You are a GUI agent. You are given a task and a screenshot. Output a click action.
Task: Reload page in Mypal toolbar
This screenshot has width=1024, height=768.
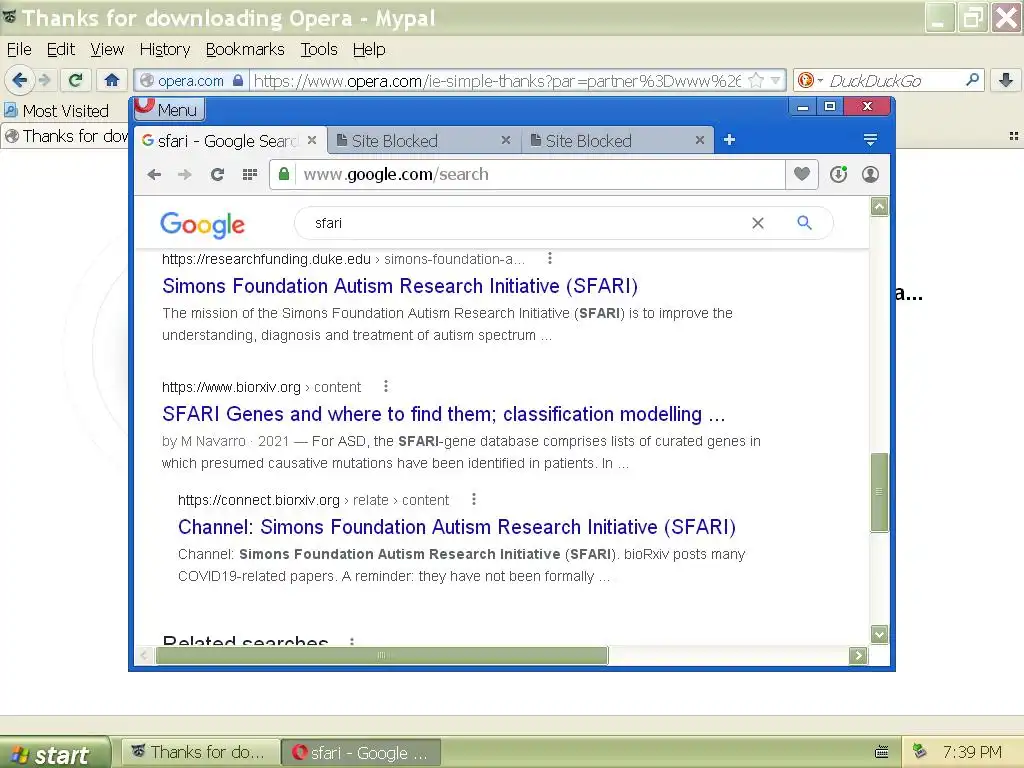click(75, 80)
